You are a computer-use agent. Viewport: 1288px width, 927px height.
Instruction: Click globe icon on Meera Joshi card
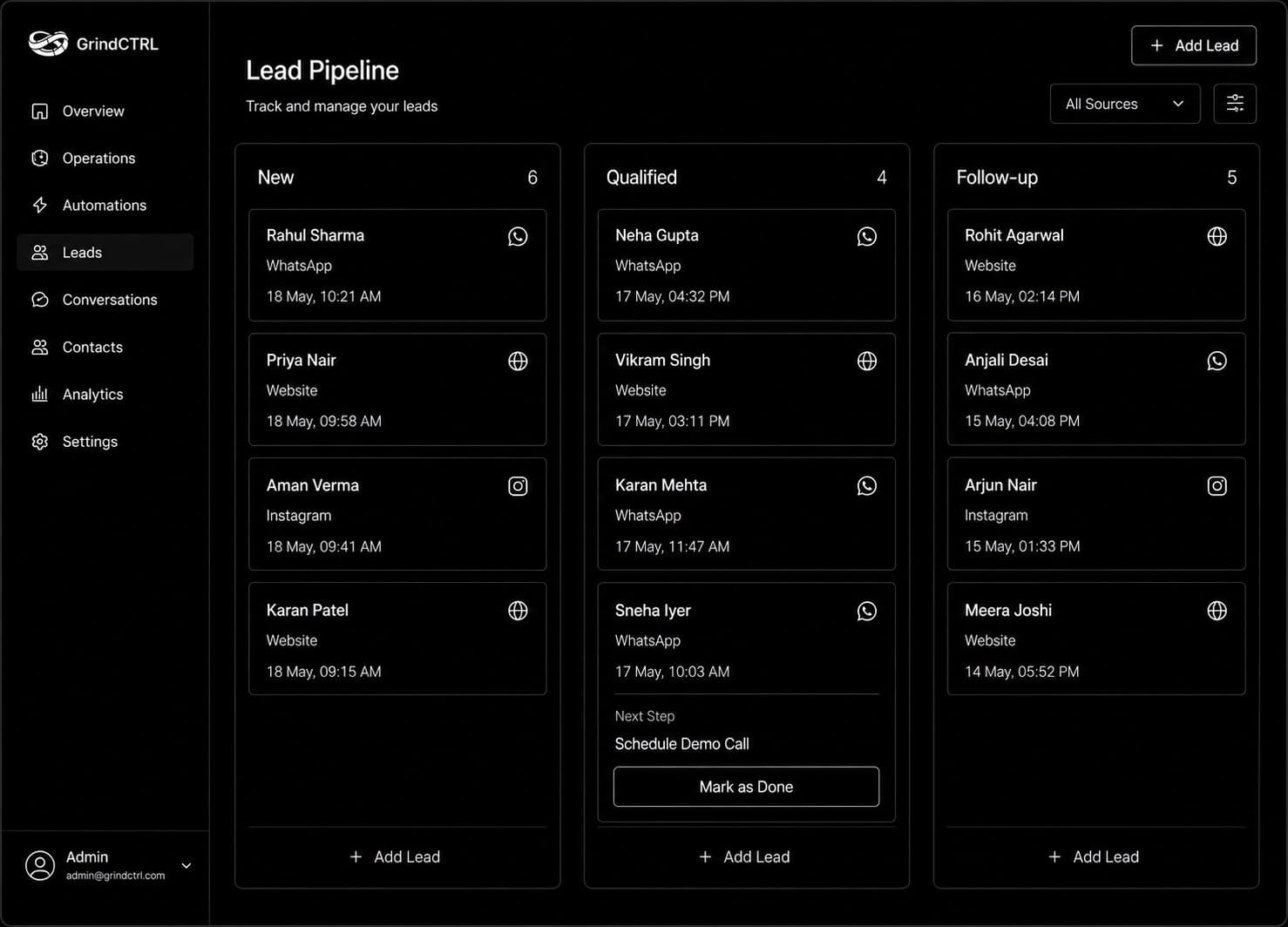pos(1217,611)
